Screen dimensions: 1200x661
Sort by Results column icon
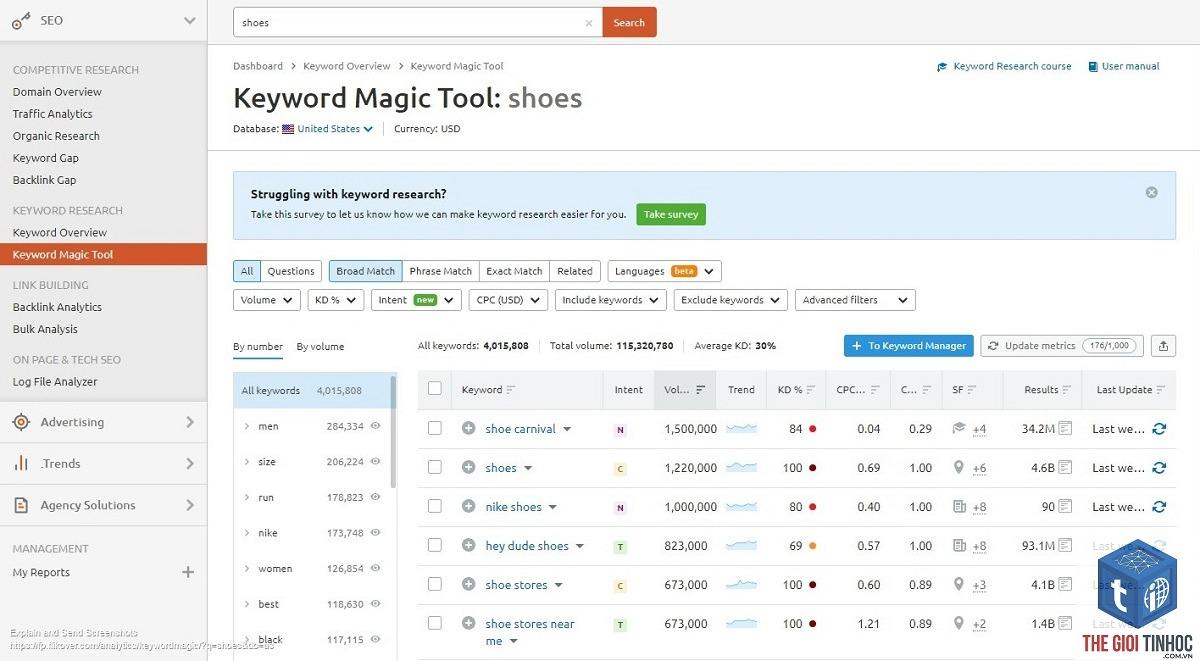click(1068, 390)
